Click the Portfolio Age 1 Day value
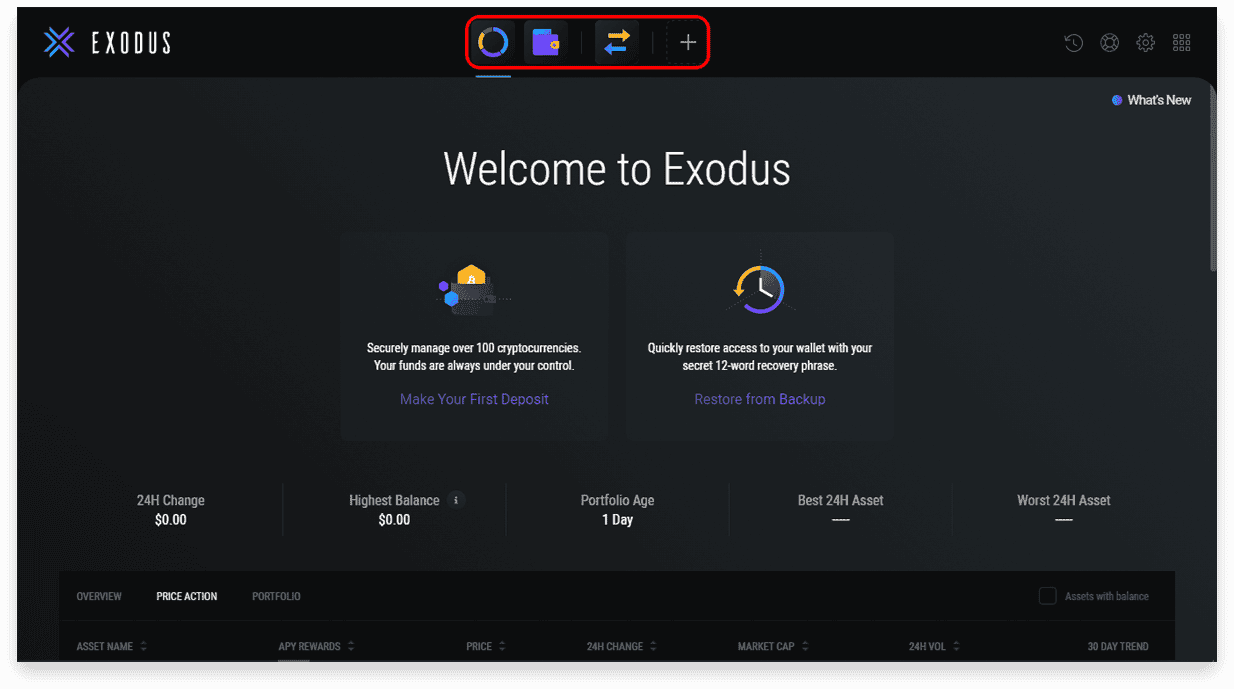Screen dimensions: 1234x689 coord(617,520)
